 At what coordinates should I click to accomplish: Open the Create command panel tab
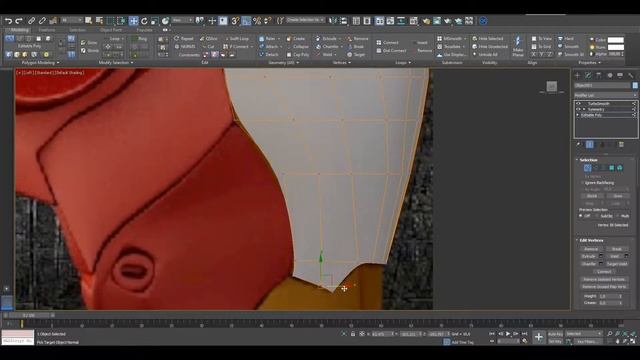577,76
